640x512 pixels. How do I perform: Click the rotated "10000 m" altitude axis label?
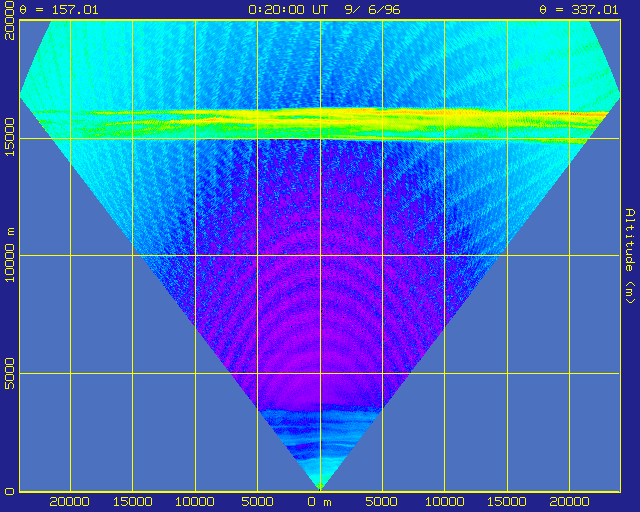tap(9, 255)
